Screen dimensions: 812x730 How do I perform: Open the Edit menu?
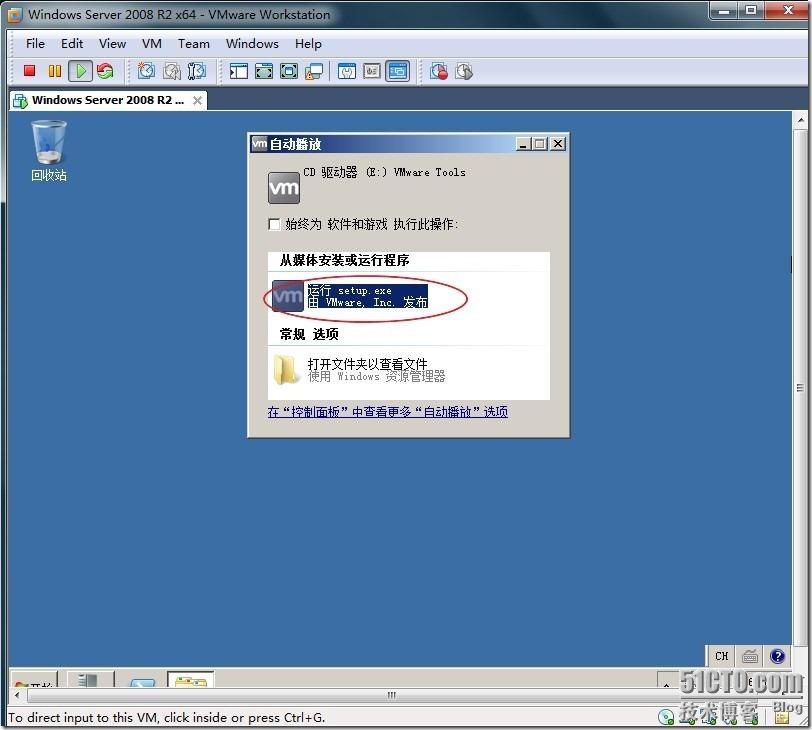point(72,43)
